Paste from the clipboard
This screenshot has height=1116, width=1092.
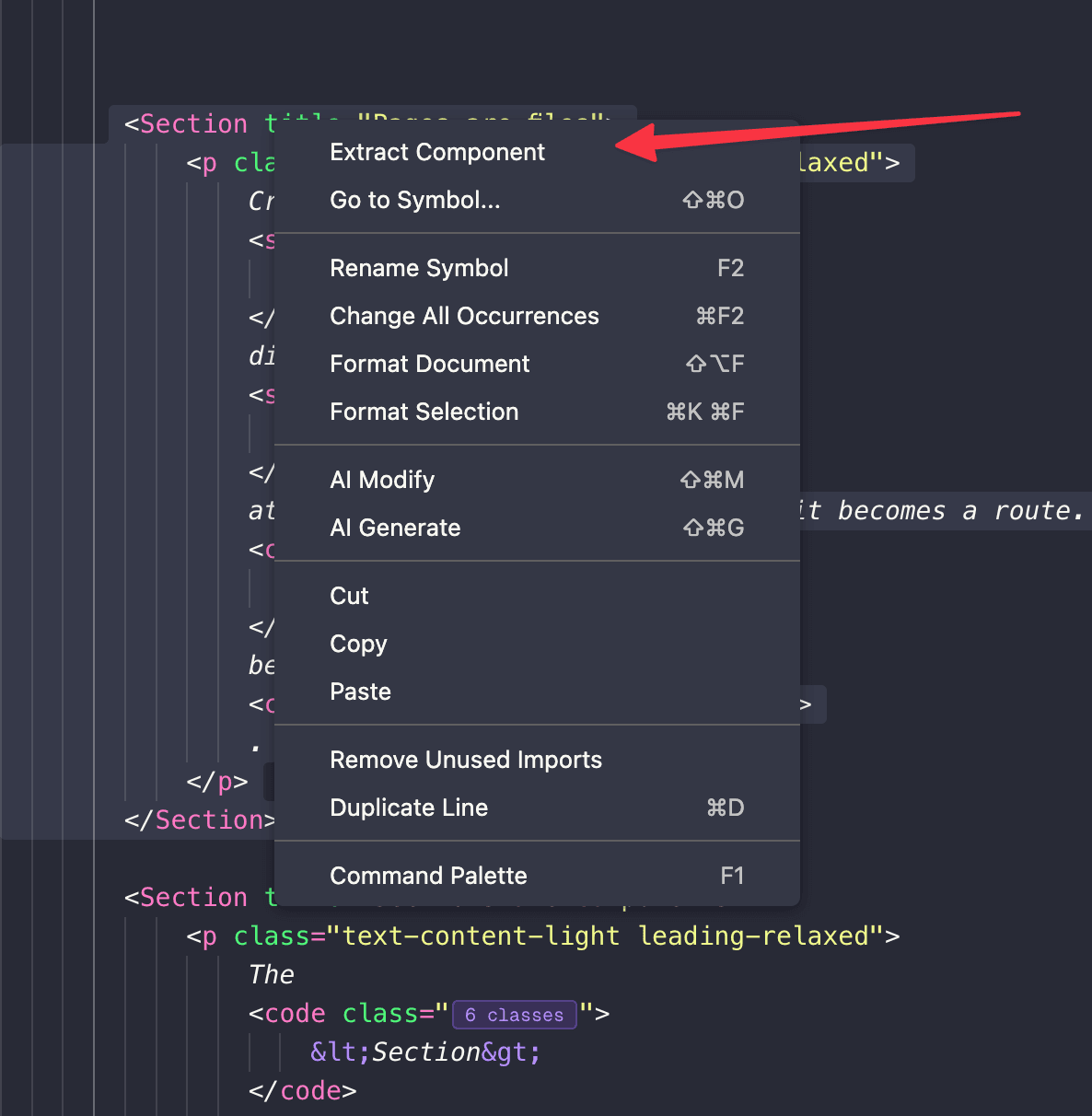360,692
